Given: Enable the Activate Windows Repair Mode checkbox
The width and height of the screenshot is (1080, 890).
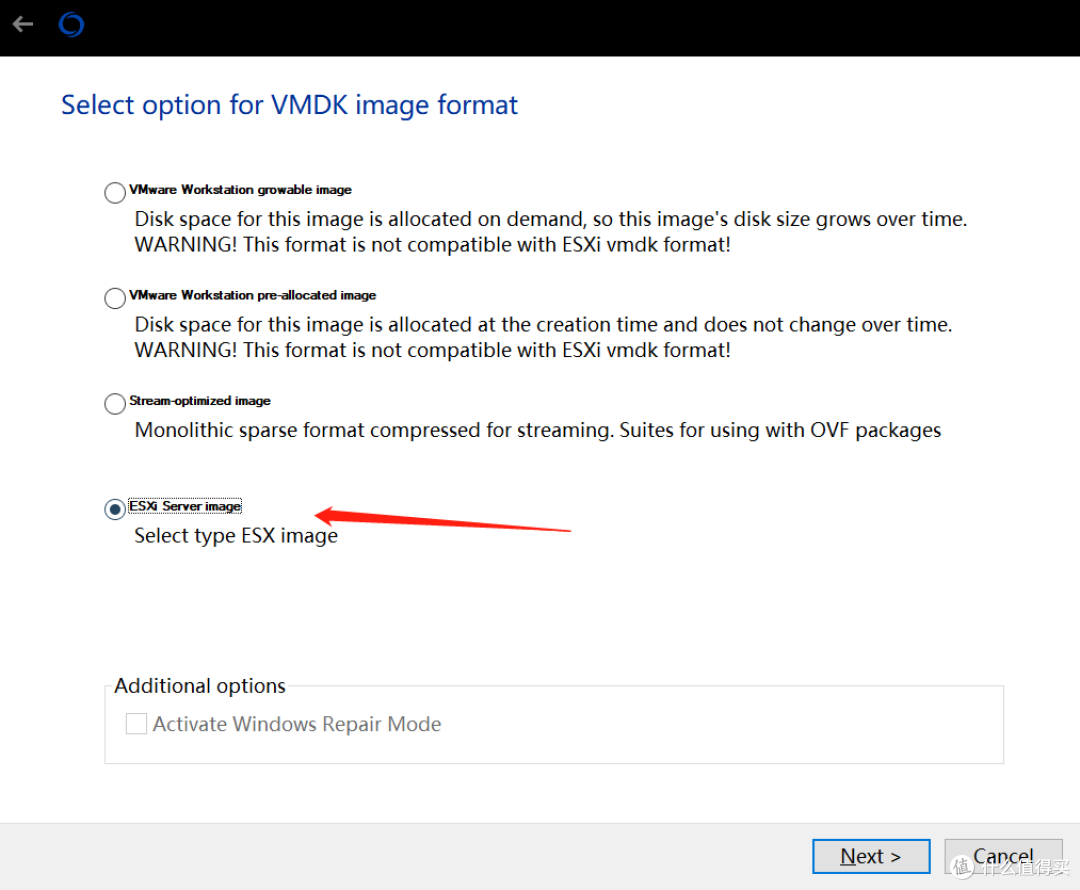Looking at the screenshot, I should pyautogui.click(x=136, y=724).
